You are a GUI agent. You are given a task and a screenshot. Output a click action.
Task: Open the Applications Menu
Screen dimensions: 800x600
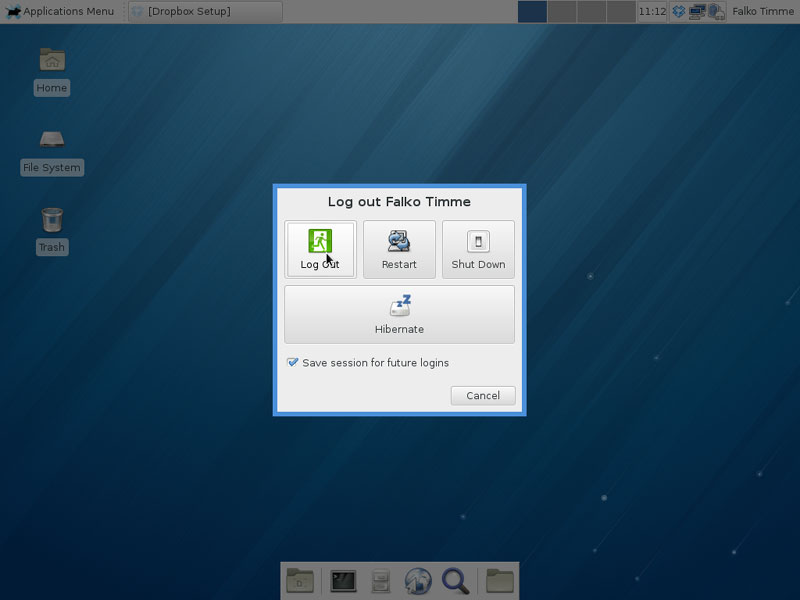tap(60, 11)
